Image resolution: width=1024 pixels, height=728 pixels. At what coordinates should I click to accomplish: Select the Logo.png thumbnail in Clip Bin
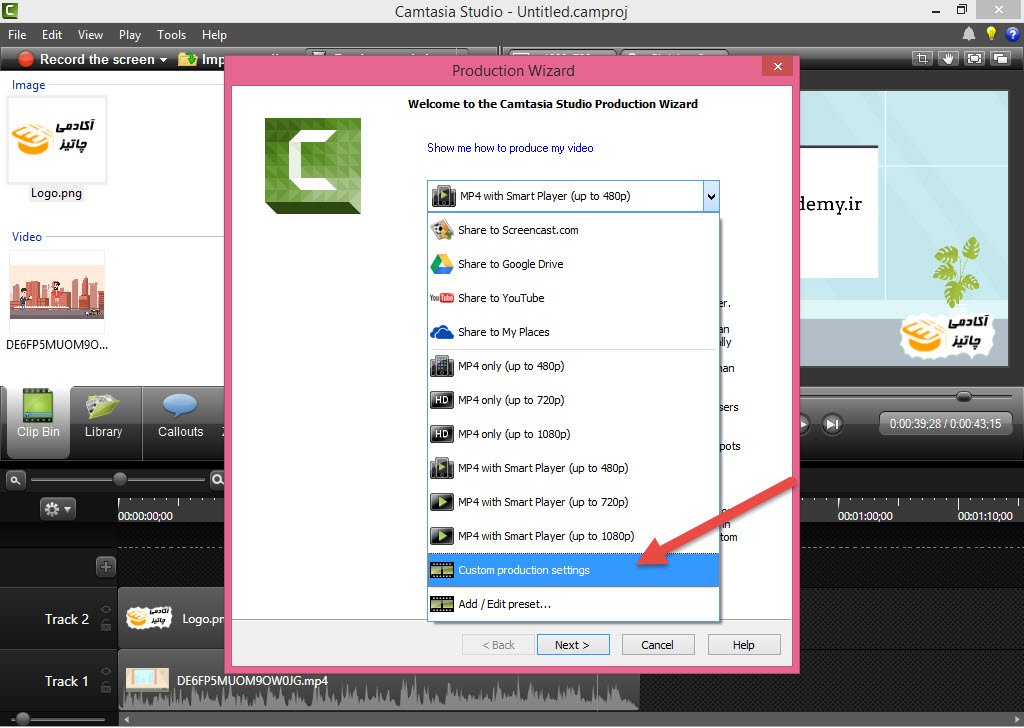click(56, 140)
